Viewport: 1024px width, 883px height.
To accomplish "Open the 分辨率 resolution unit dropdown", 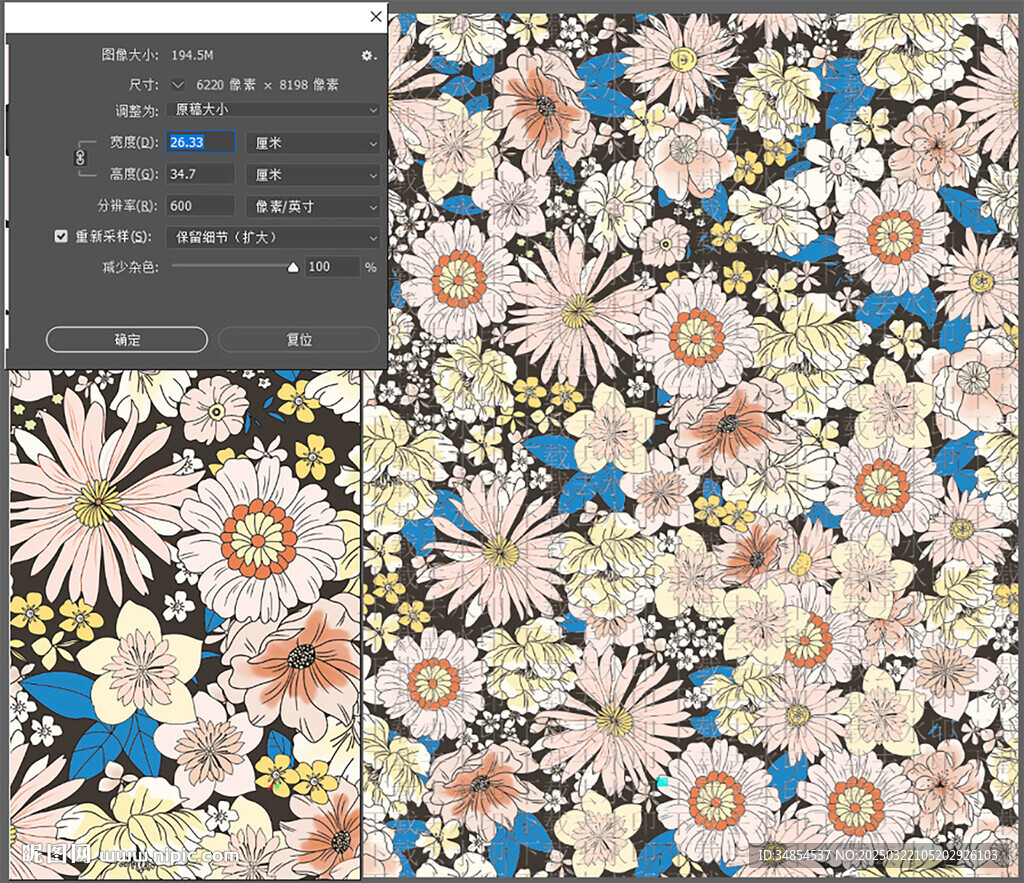I will (313, 207).
